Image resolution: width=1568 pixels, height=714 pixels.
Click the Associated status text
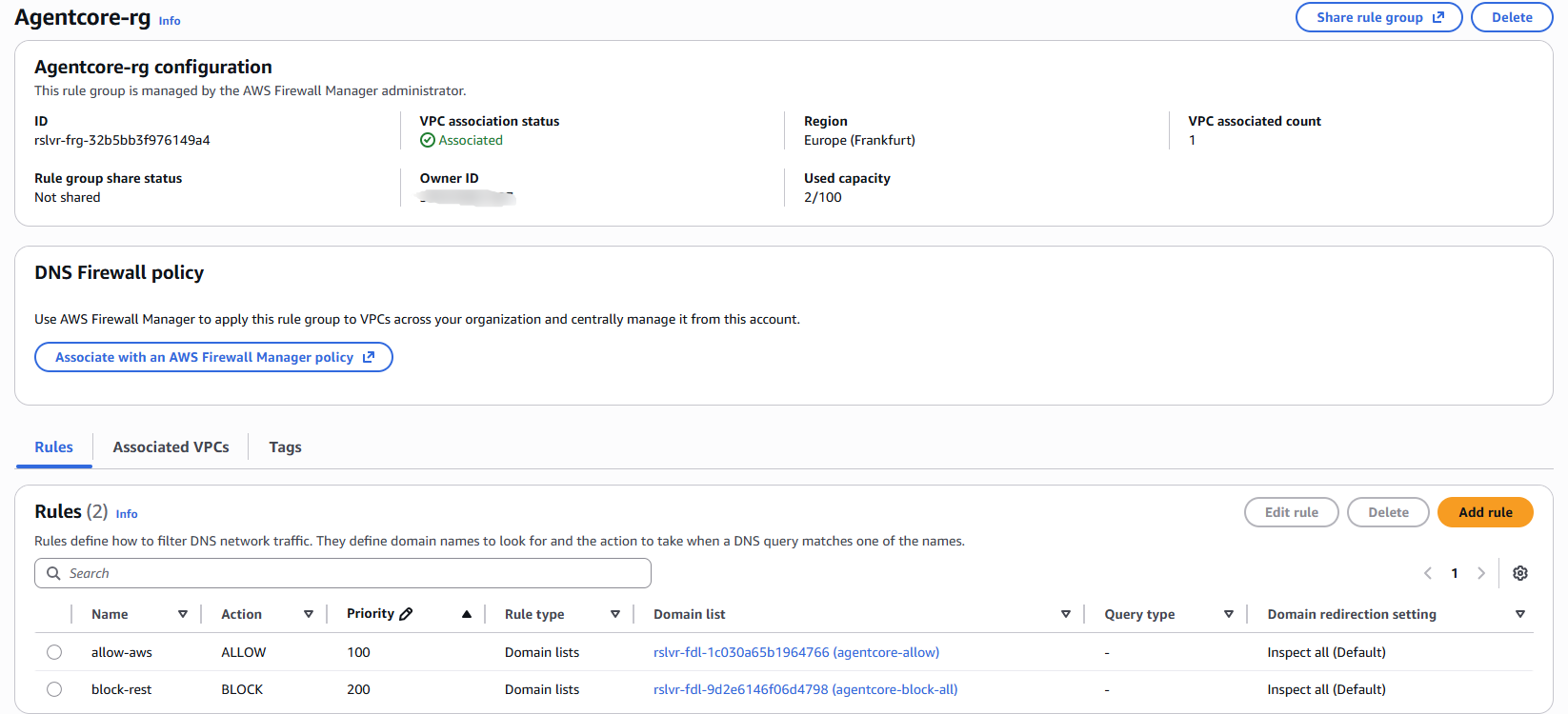coord(471,140)
